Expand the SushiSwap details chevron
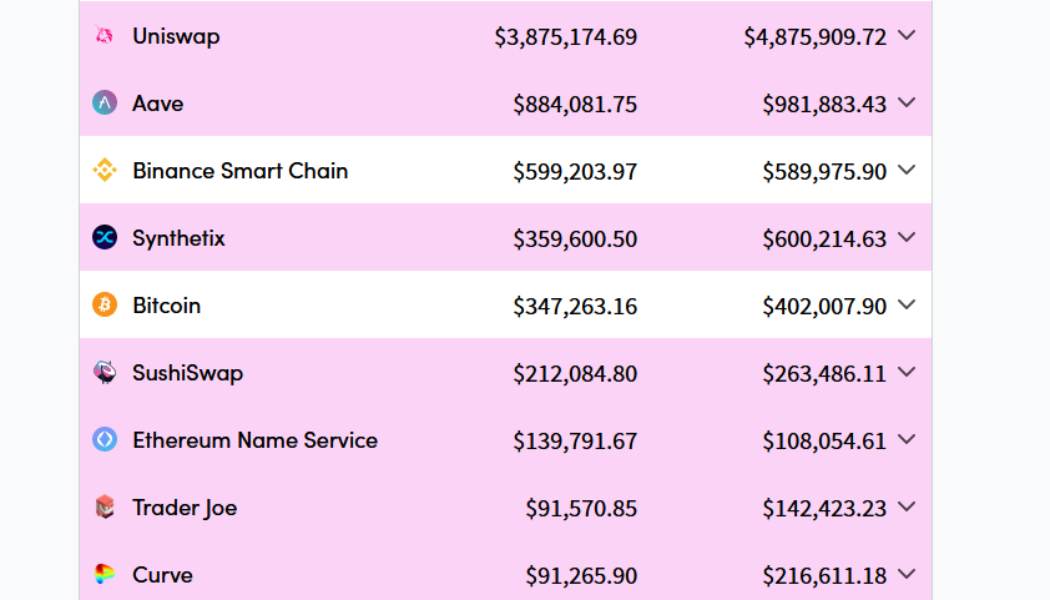 907,372
